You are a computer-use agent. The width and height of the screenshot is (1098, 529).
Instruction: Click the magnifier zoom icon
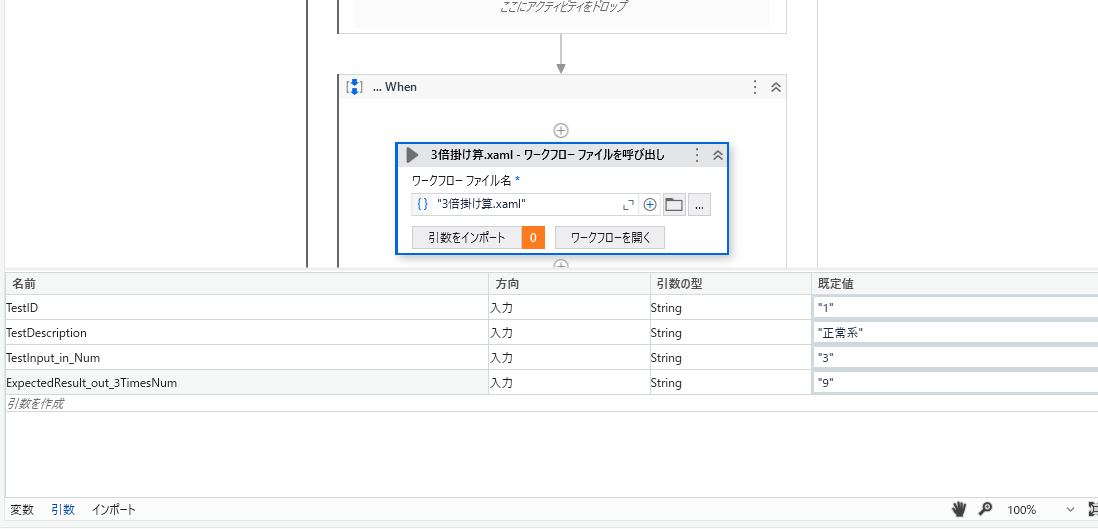985,509
